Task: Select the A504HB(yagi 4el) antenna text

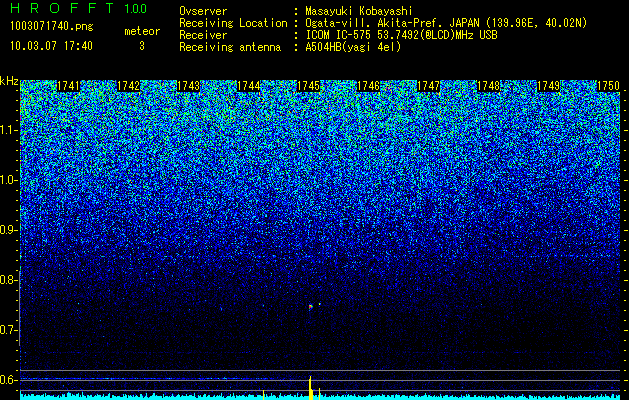Action: coord(353,47)
